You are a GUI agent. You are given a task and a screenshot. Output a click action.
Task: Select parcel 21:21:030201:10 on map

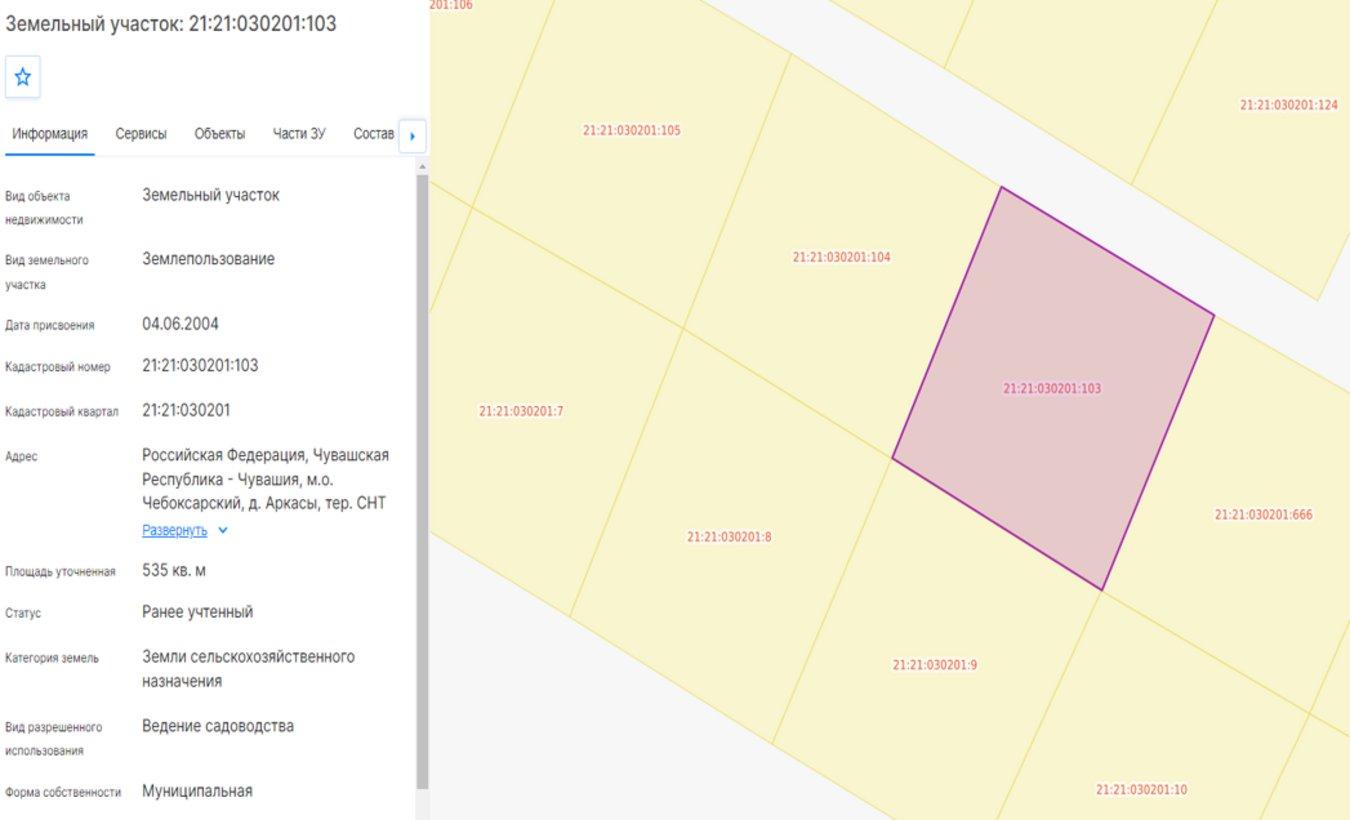[1141, 790]
